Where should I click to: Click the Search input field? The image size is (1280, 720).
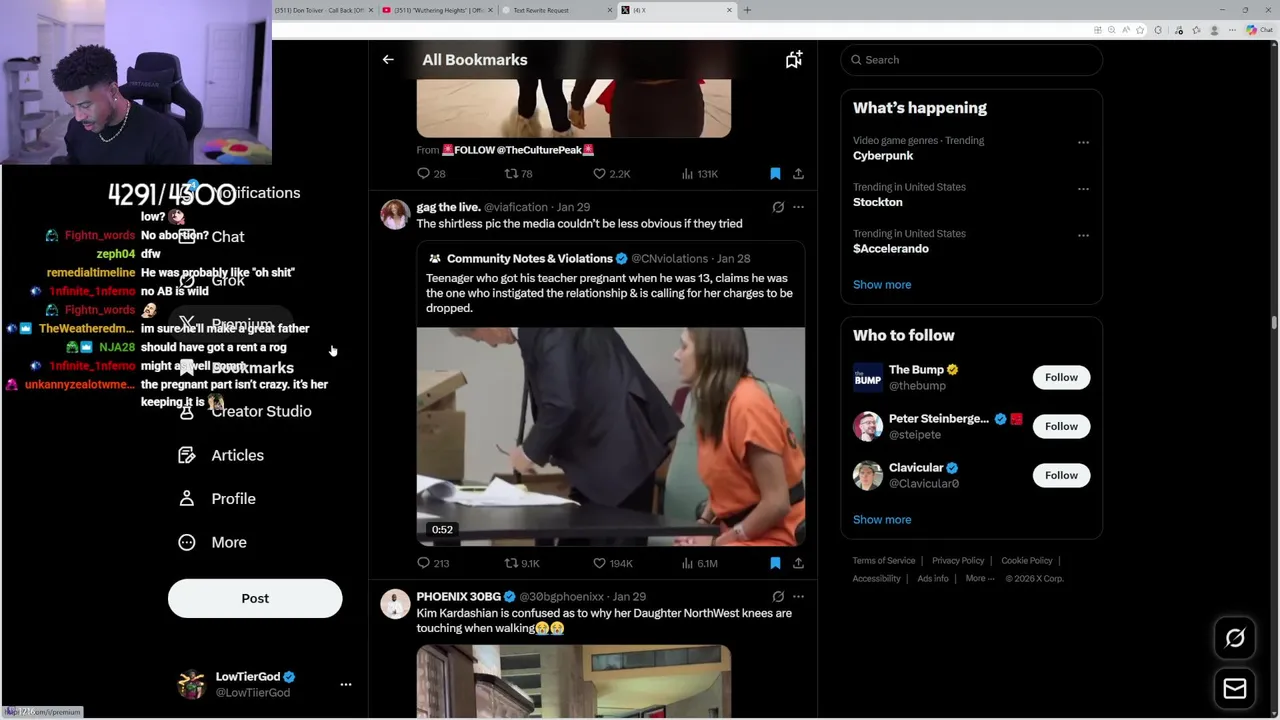click(972, 60)
